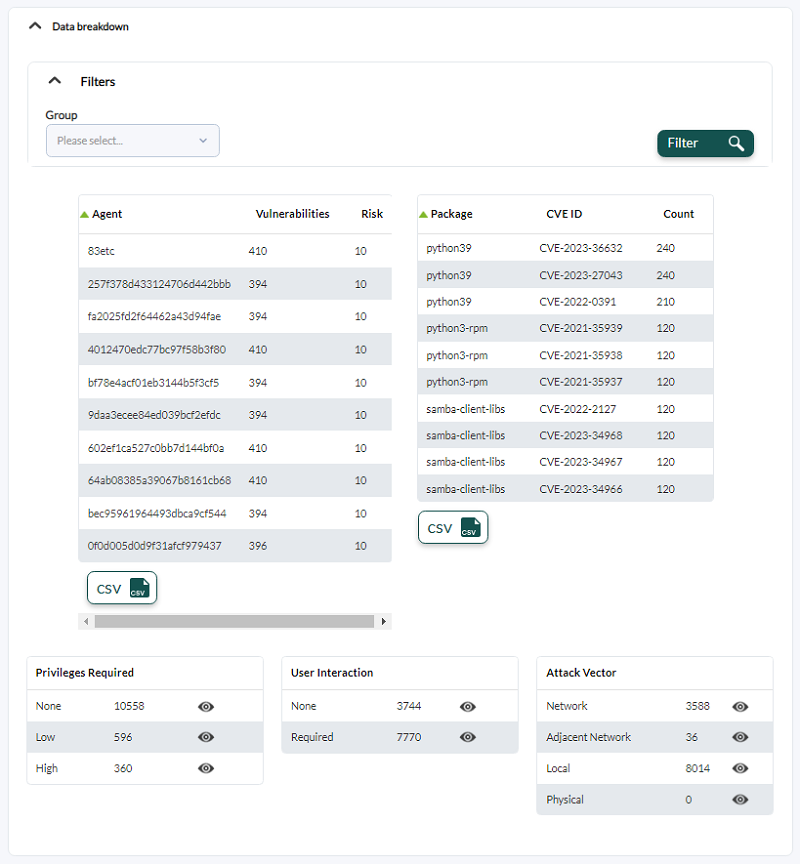Click CVE-2023-27043 in package table
Image resolution: width=800 pixels, height=864 pixels.
pos(581,275)
